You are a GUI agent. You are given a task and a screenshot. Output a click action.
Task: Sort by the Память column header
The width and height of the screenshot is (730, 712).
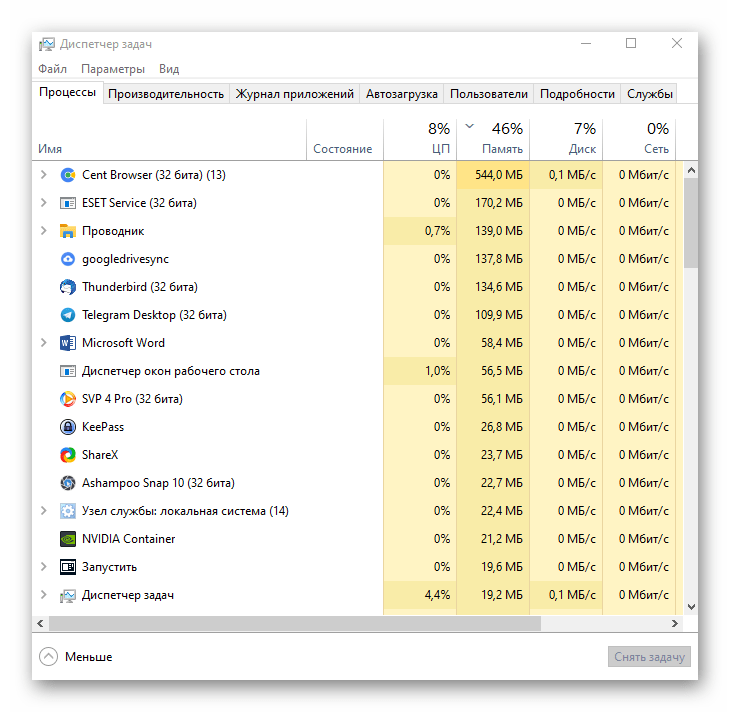click(493, 140)
